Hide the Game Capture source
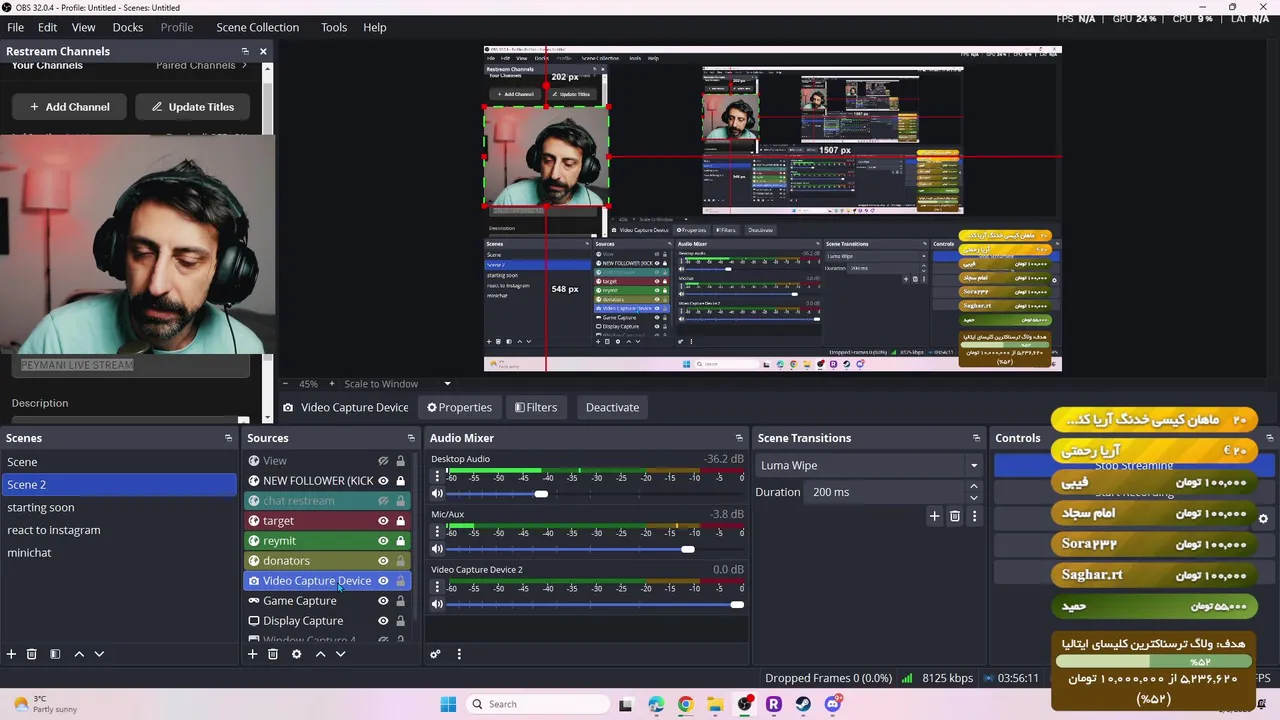 click(x=383, y=601)
